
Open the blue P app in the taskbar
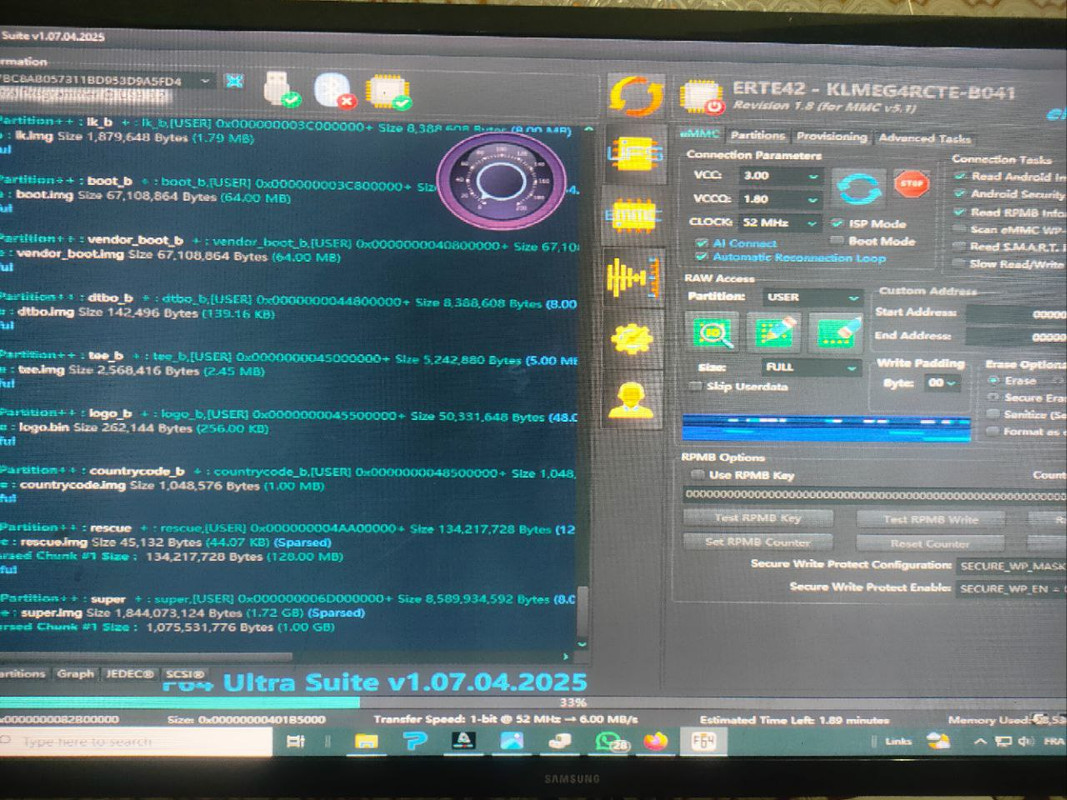(414, 741)
